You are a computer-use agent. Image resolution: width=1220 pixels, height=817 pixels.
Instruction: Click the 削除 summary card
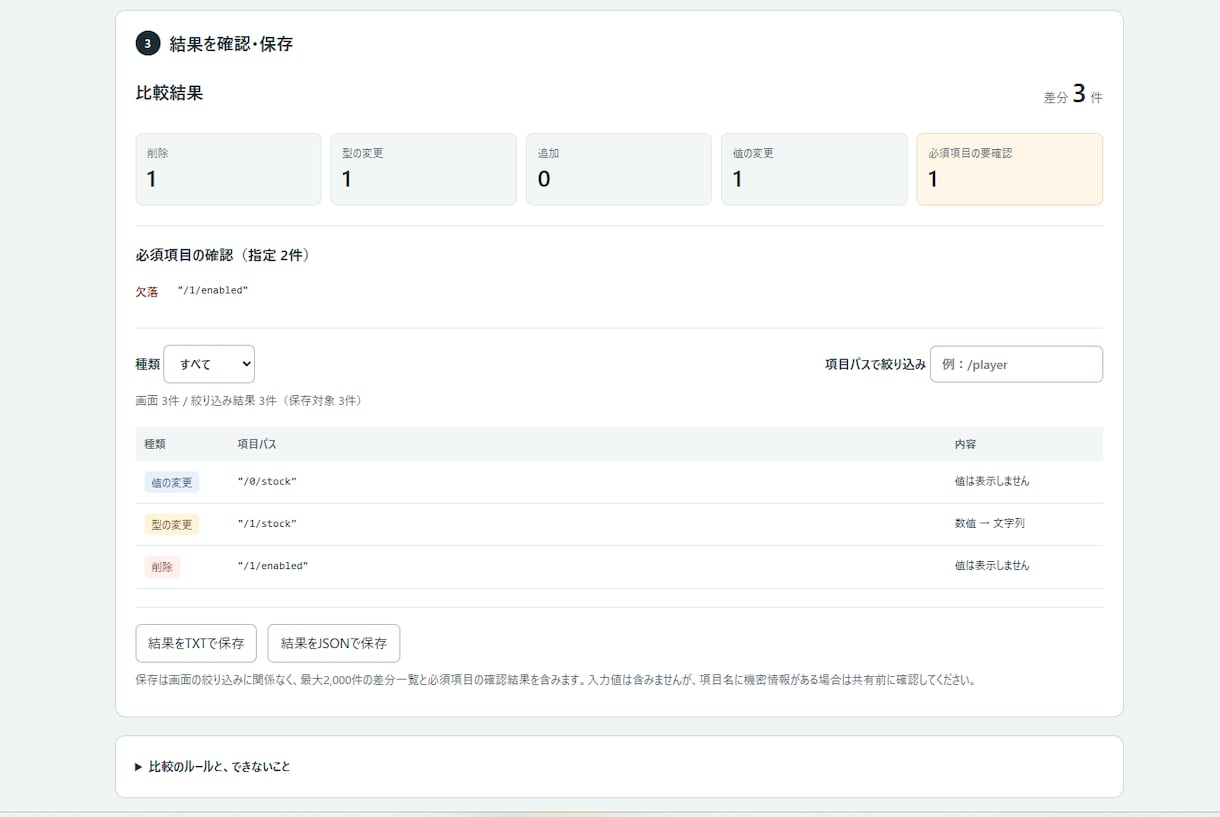228,169
